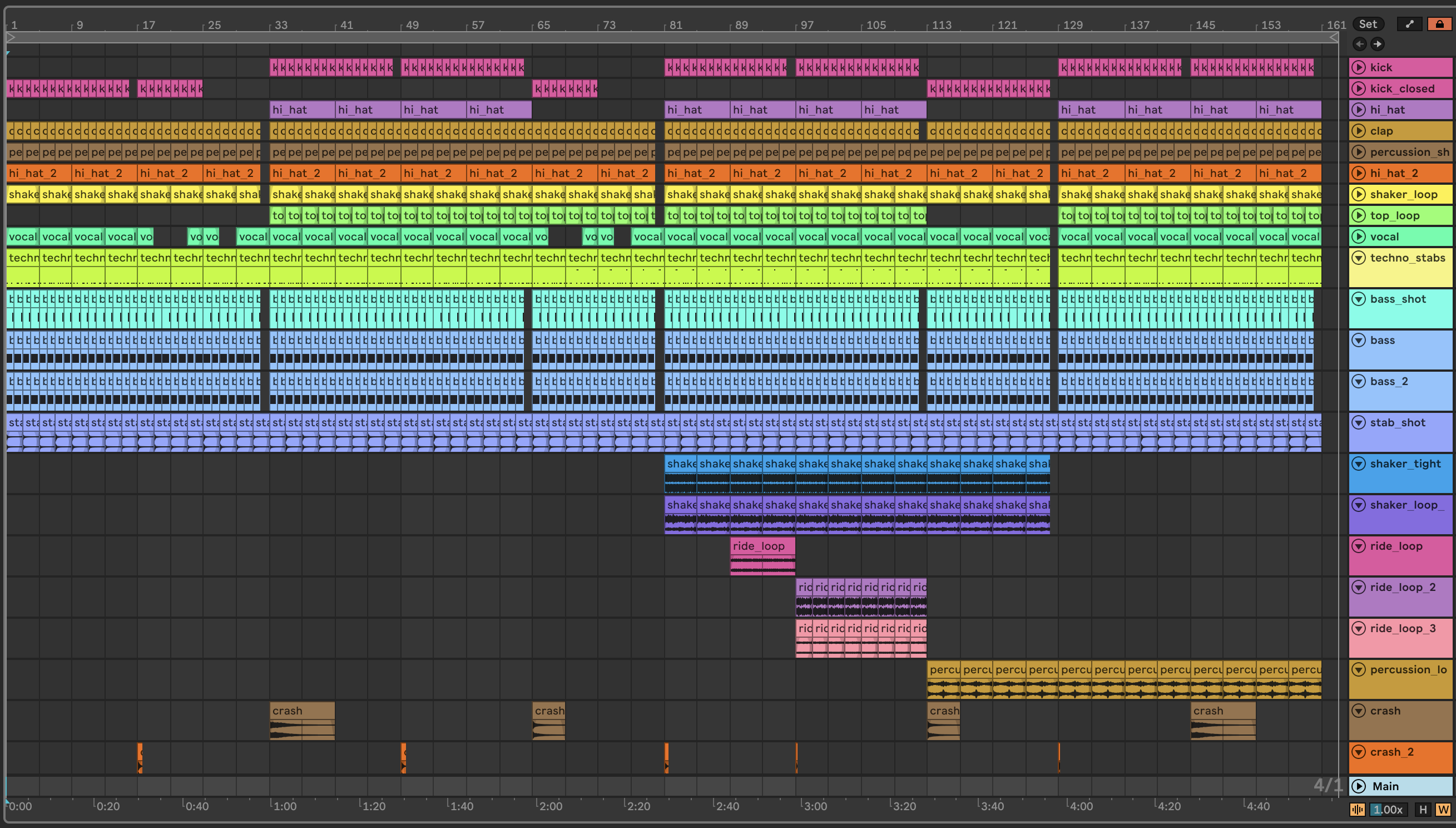Fold the crash track
1456x828 pixels.
tap(1359, 710)
